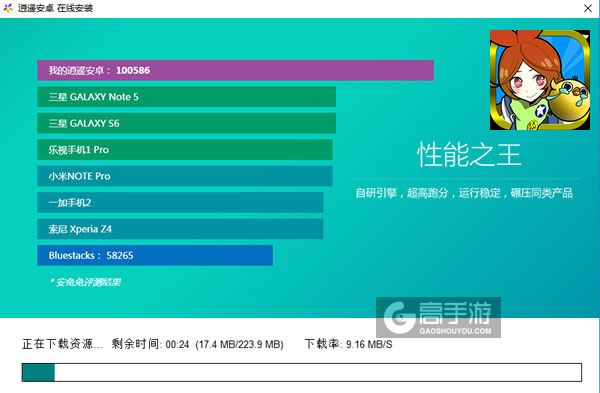Click the 小米NOTE Pro bar
Viewport: 600px width, 393px height.
point(185,176)
